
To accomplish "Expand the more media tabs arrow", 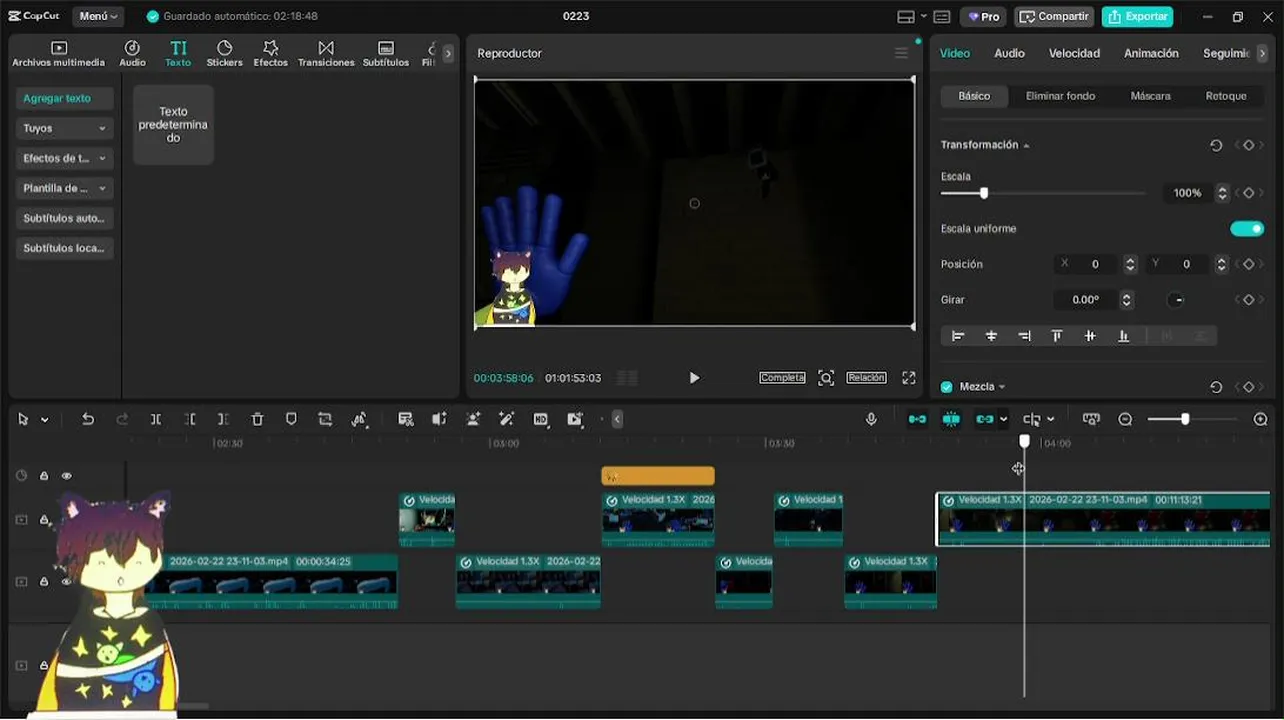I will click(x=448, y=54).
